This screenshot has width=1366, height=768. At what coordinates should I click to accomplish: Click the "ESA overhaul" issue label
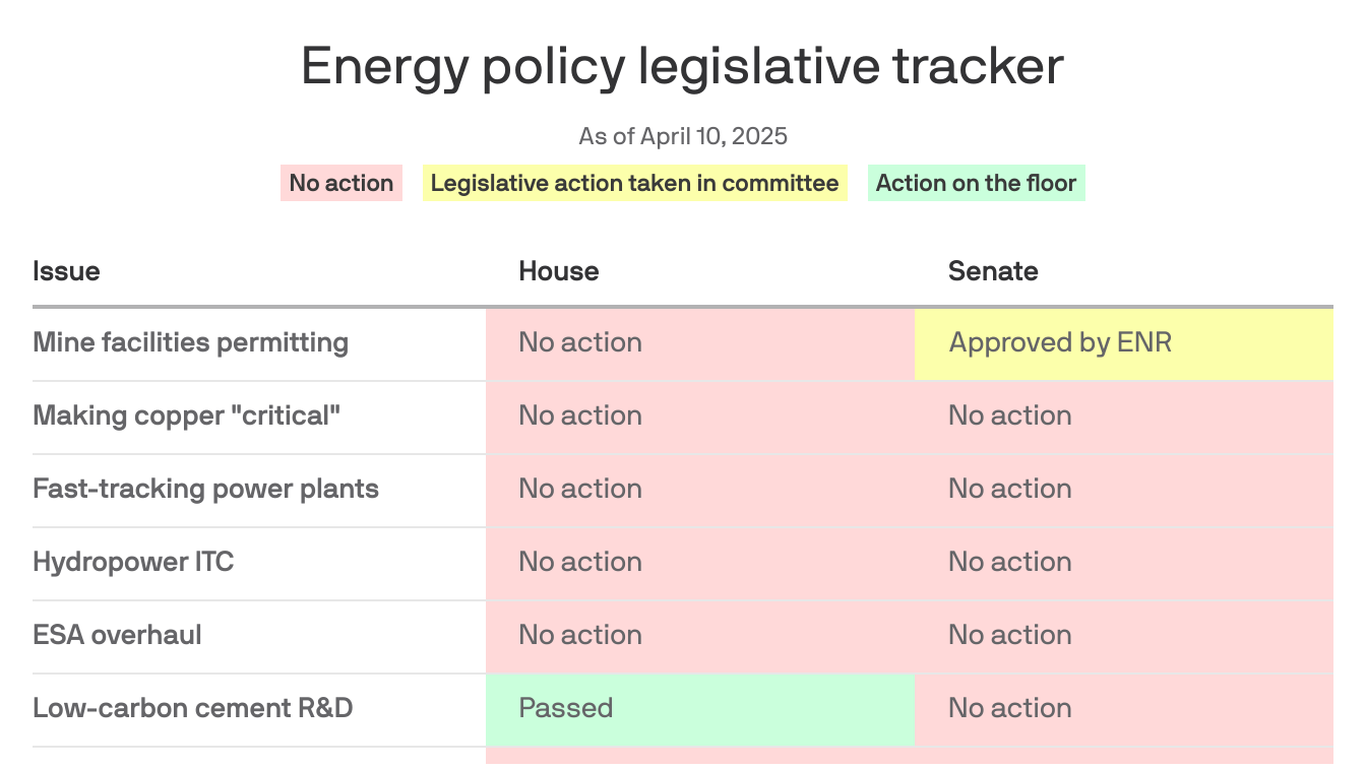(117, 635)
